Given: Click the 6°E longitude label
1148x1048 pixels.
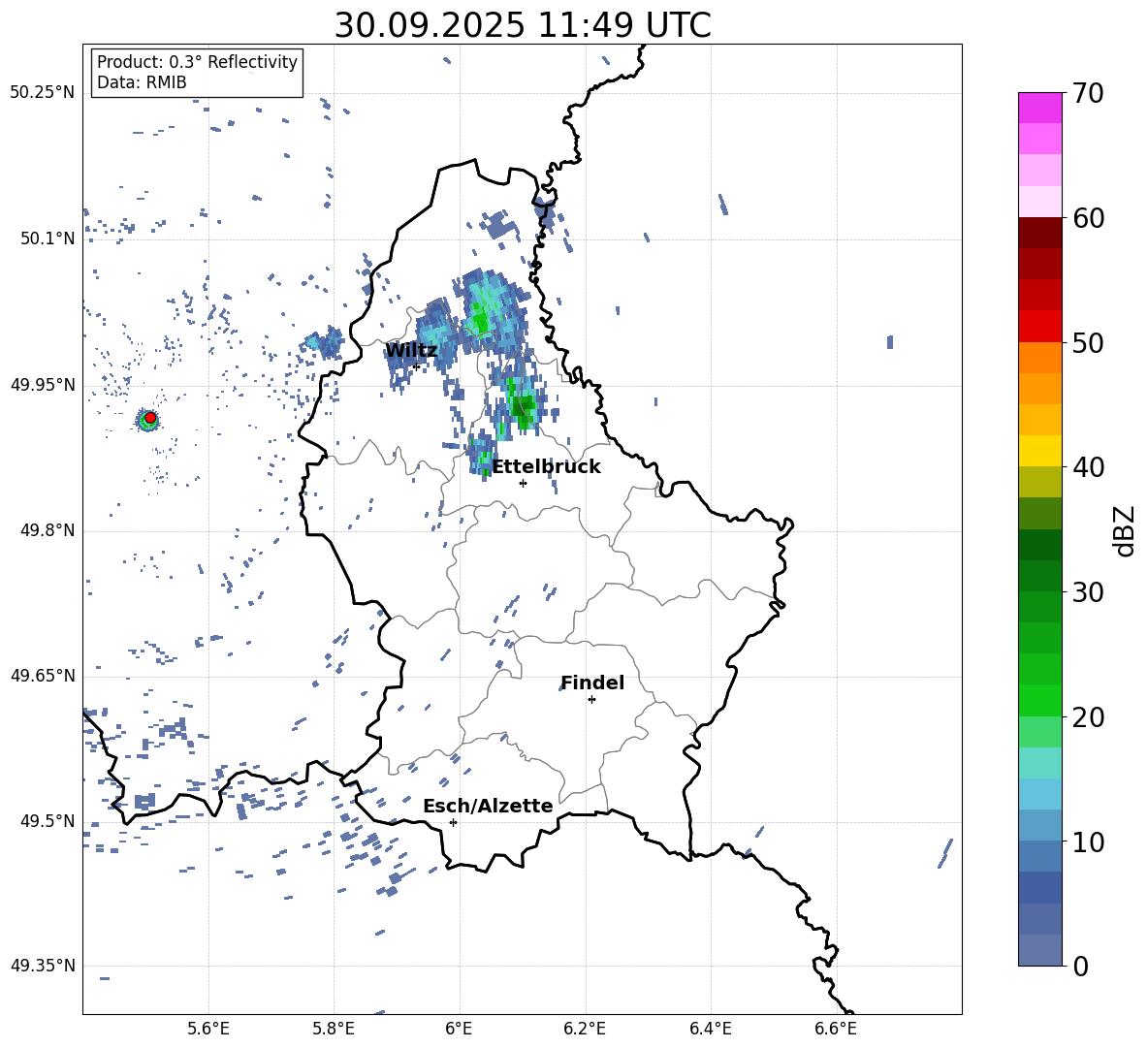Looking at the screenshot, I should pos(459,1029).
